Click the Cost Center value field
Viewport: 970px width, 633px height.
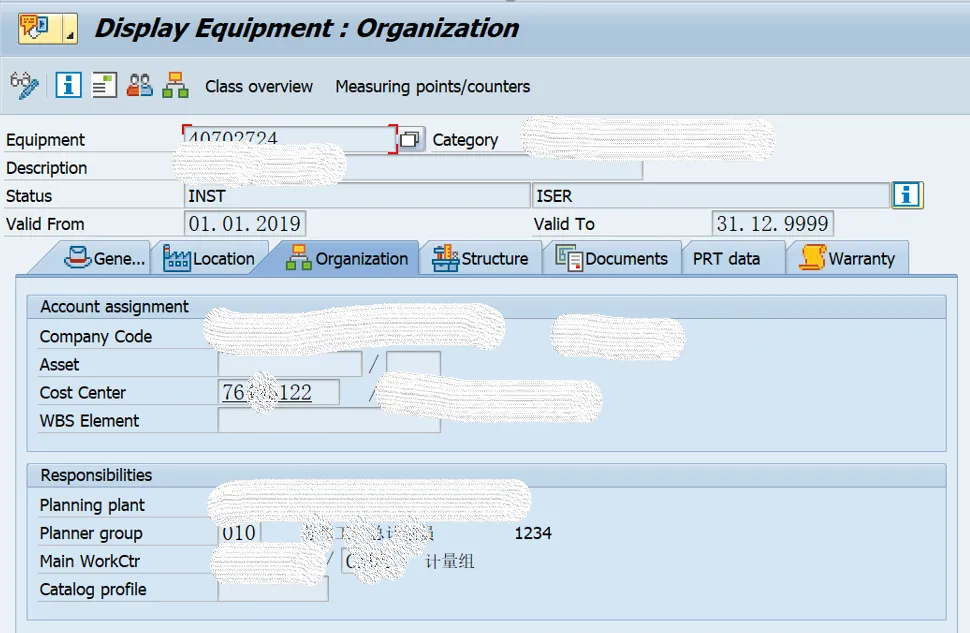pyautogui.click(x=278, y=392)
